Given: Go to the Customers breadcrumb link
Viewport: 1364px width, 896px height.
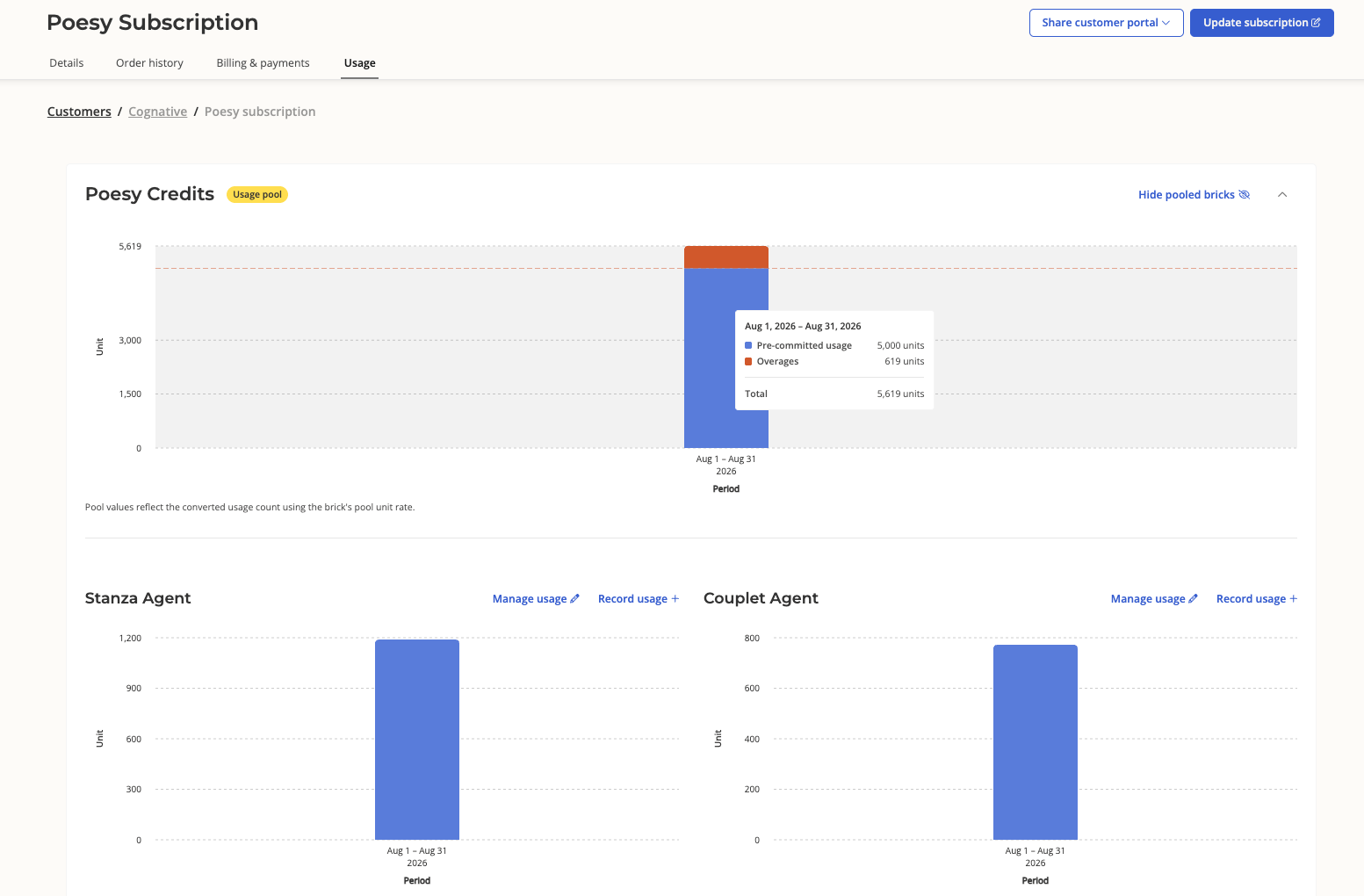Looking at the screenshot, I should [79, 112].
